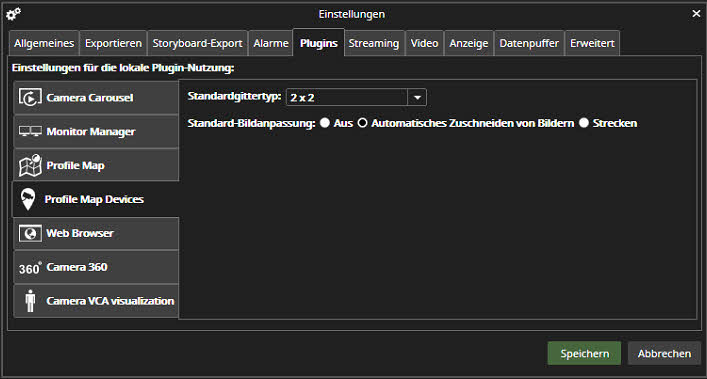The height and width of the screenshot is (379, 707).
Task: Select 'Profile Map Devices' plugin label
Action: click(94, 199)
